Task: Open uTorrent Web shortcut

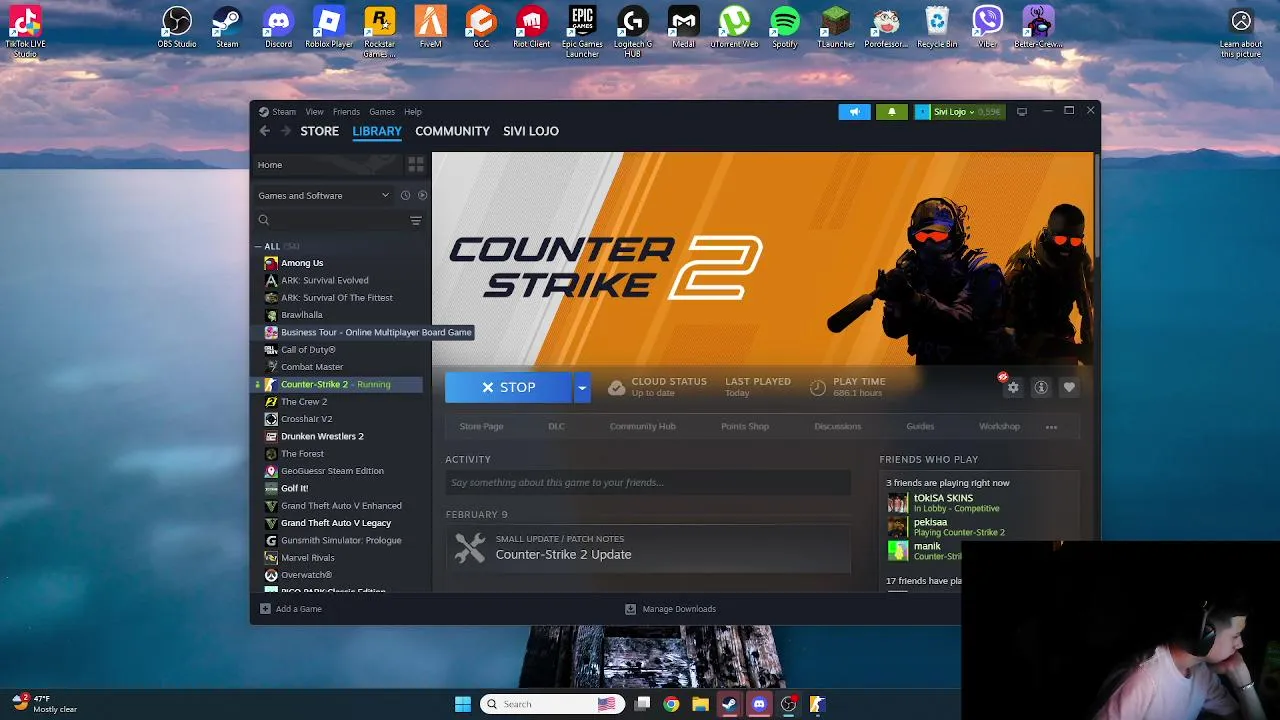Action: (735, 27)
